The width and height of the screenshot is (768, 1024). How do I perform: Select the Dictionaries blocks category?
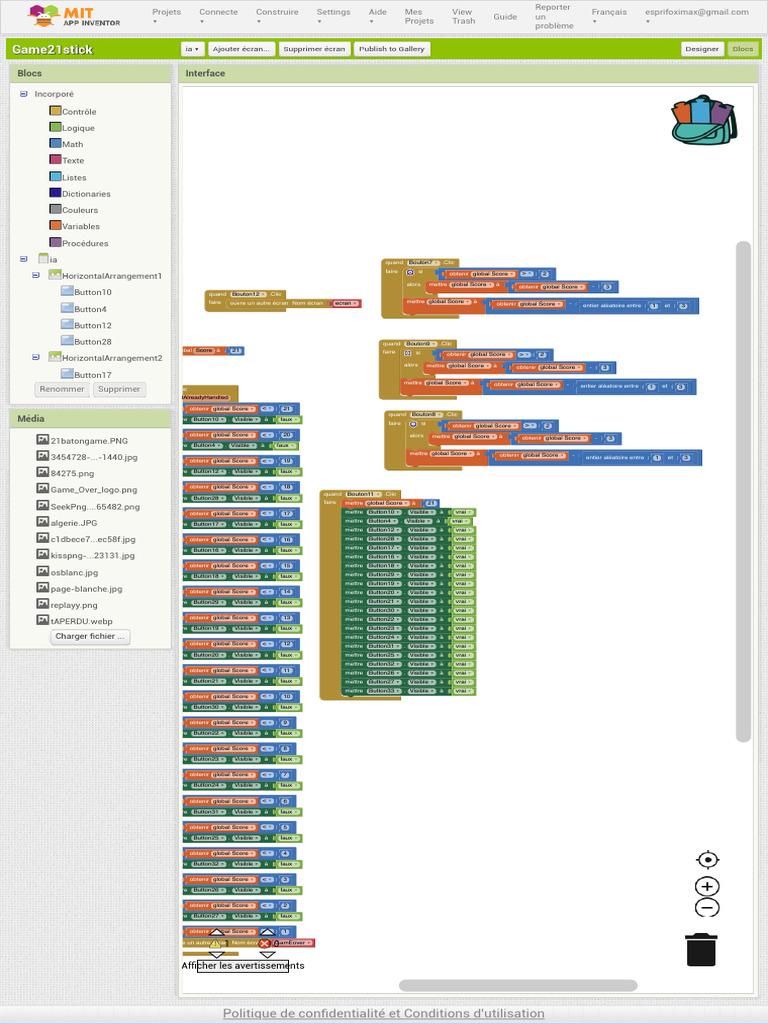tap(80, 193)
